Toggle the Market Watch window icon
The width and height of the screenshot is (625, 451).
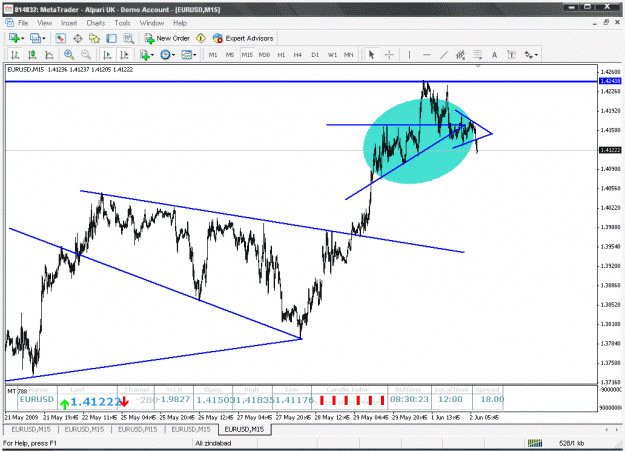click(x=60, y=38)
